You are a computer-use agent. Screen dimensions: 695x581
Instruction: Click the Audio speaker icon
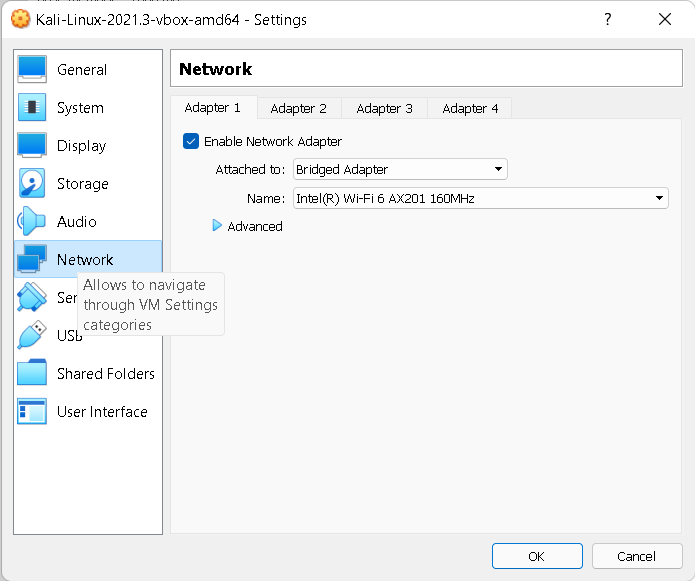click(x=31, y=221)
